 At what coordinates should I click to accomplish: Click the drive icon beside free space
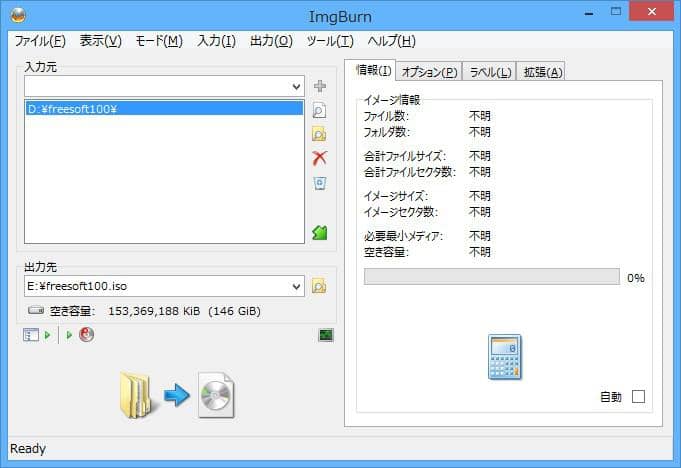(36, 310)
